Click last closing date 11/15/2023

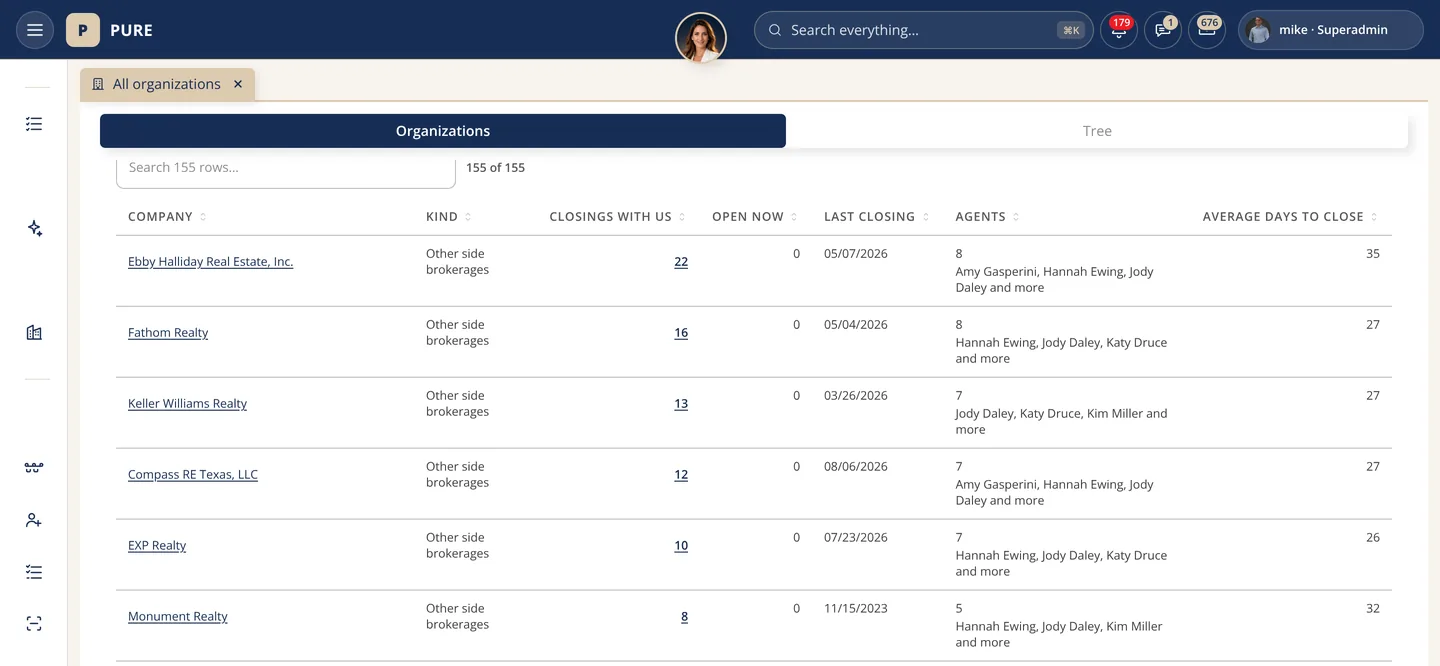[856, 609]
